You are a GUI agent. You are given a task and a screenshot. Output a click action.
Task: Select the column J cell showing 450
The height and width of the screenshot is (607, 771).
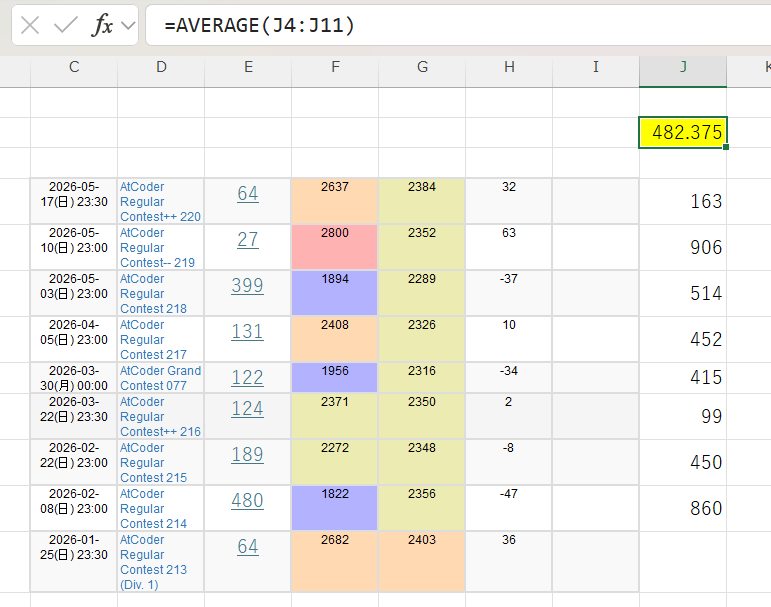(x=683, y=462)
